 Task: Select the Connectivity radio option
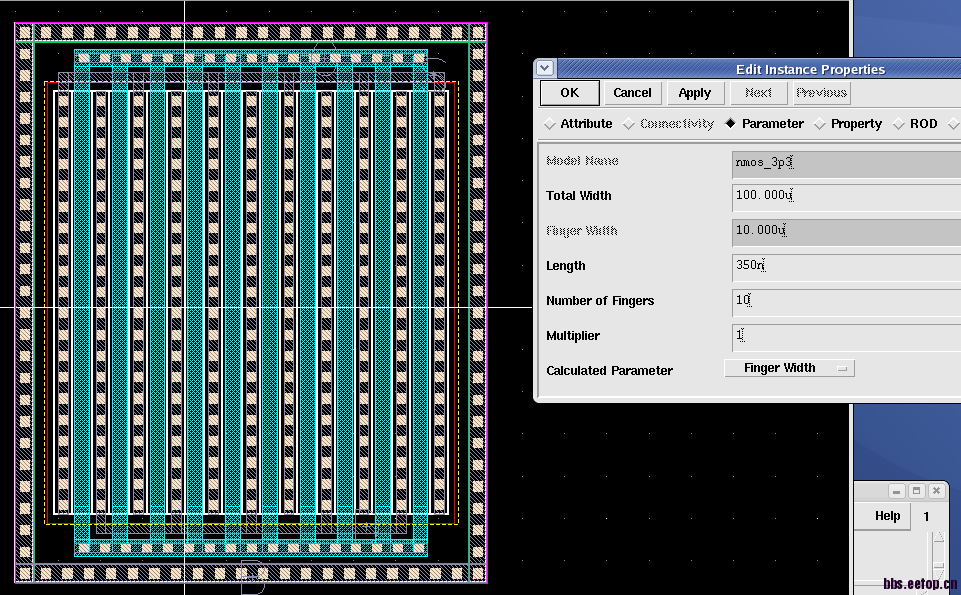tap(669, 124)
